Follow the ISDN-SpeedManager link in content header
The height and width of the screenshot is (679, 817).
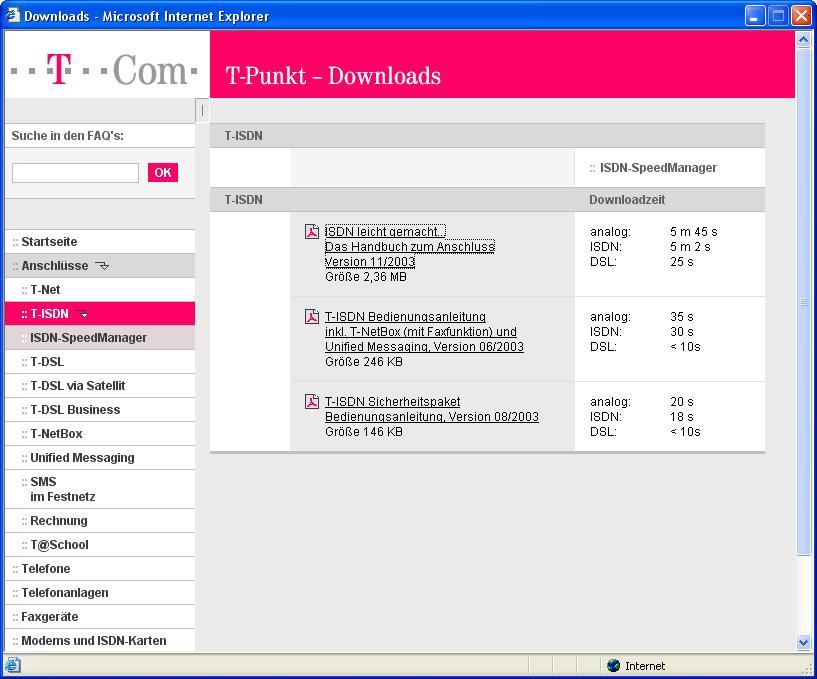pos(658,168)
